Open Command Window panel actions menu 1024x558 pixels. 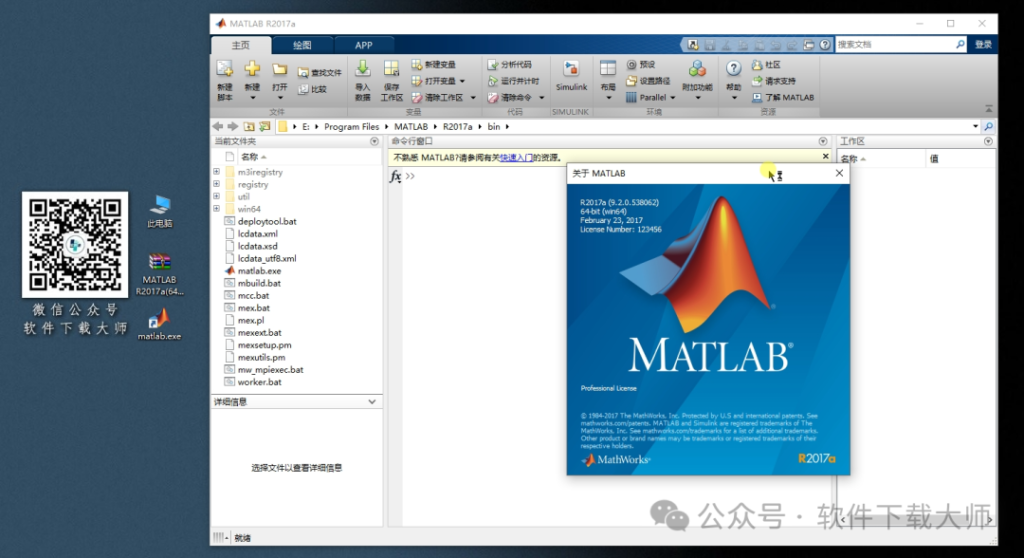tap(823, 141)
